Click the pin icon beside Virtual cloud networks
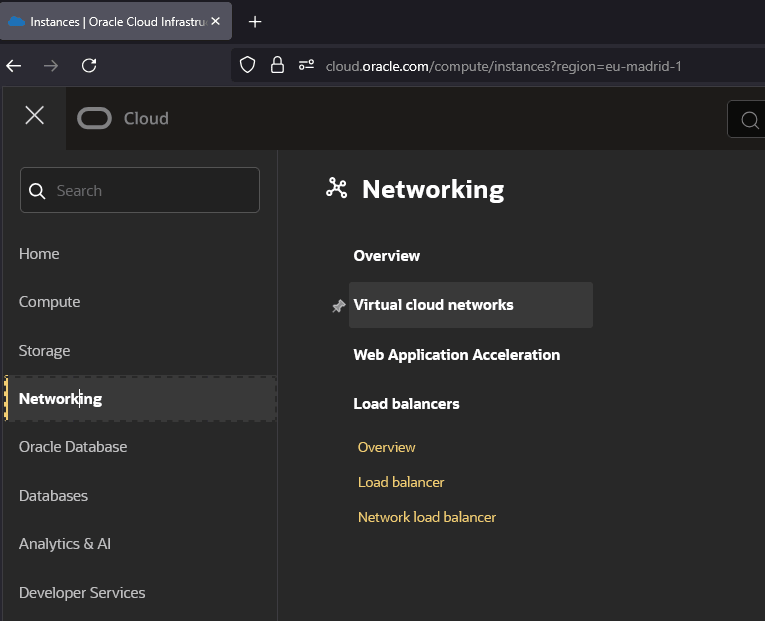The width and height of the screenshot is (765, 621). point(339,306)
